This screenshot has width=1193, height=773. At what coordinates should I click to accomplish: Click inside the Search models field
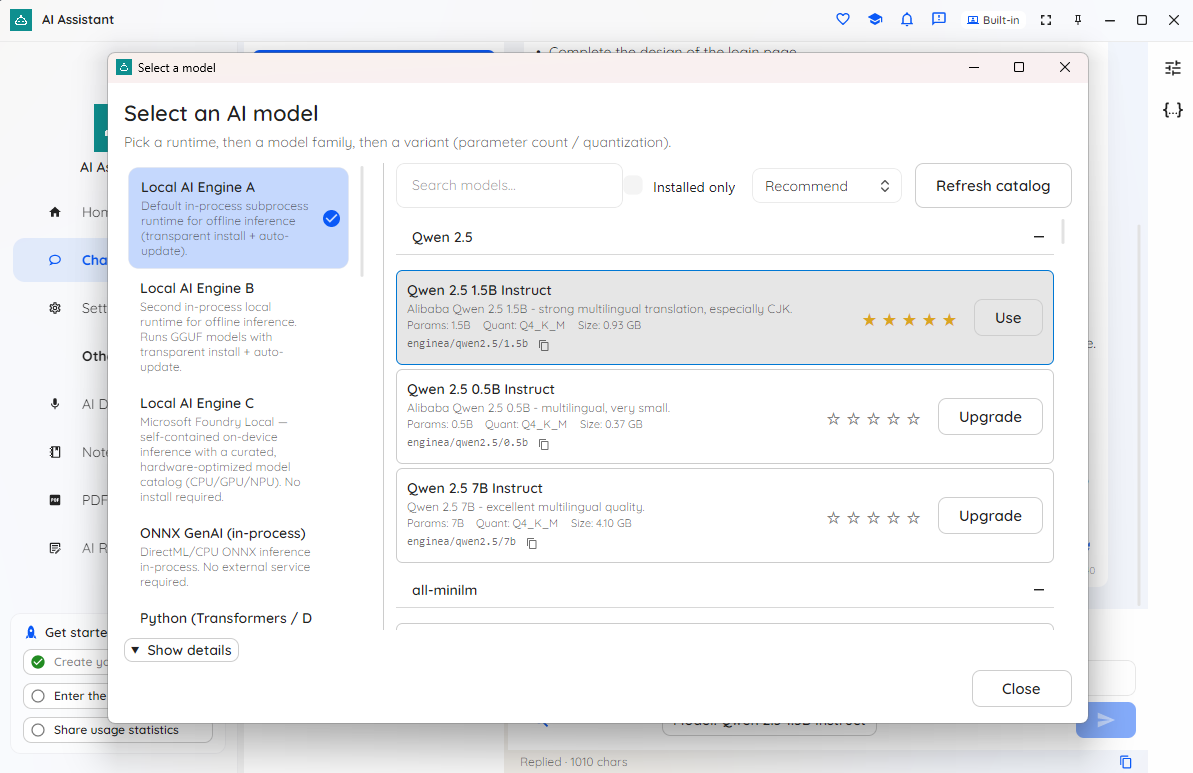coord(509,186)
